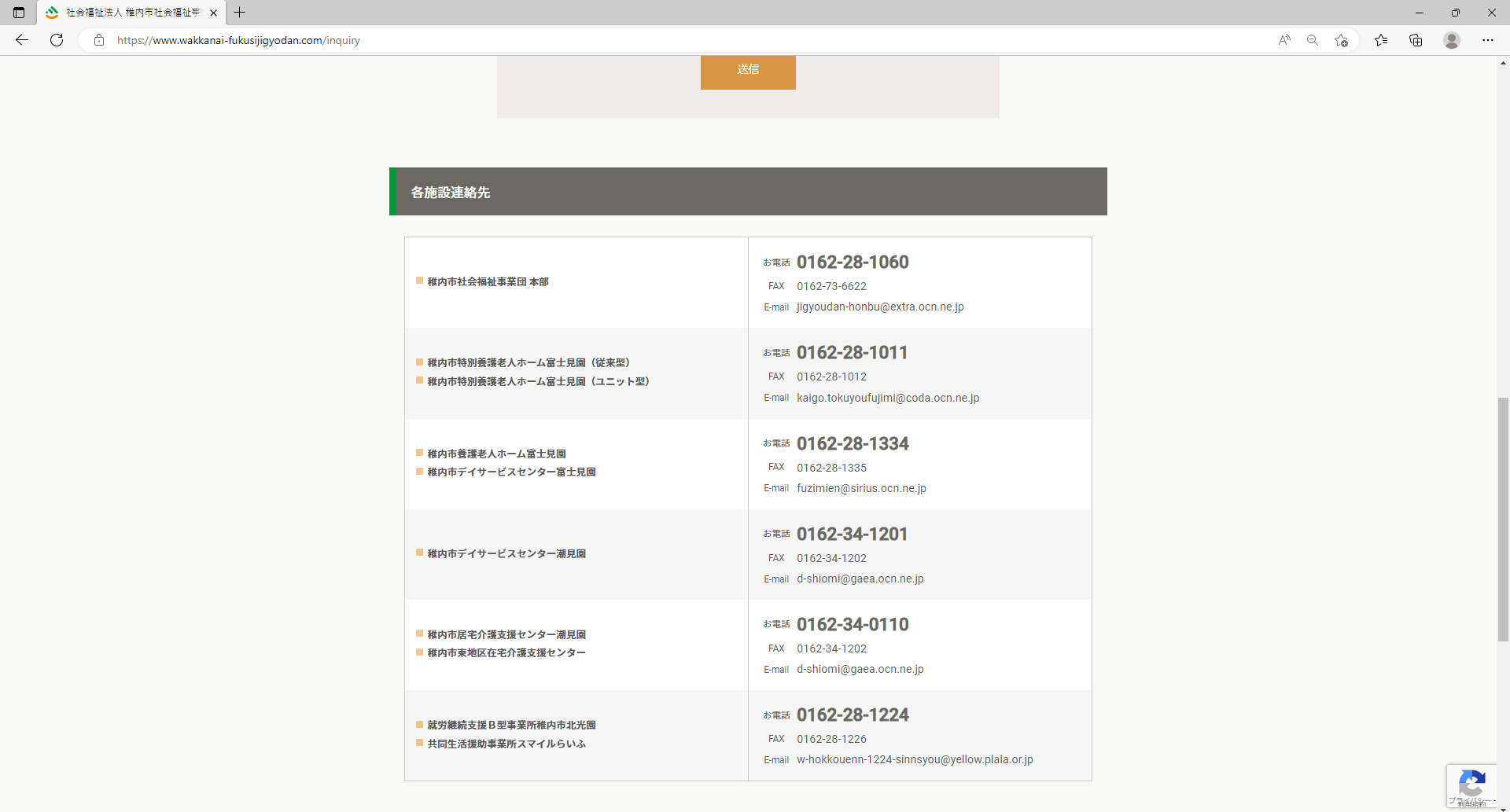Click the address bar URL

click(238, 40)
